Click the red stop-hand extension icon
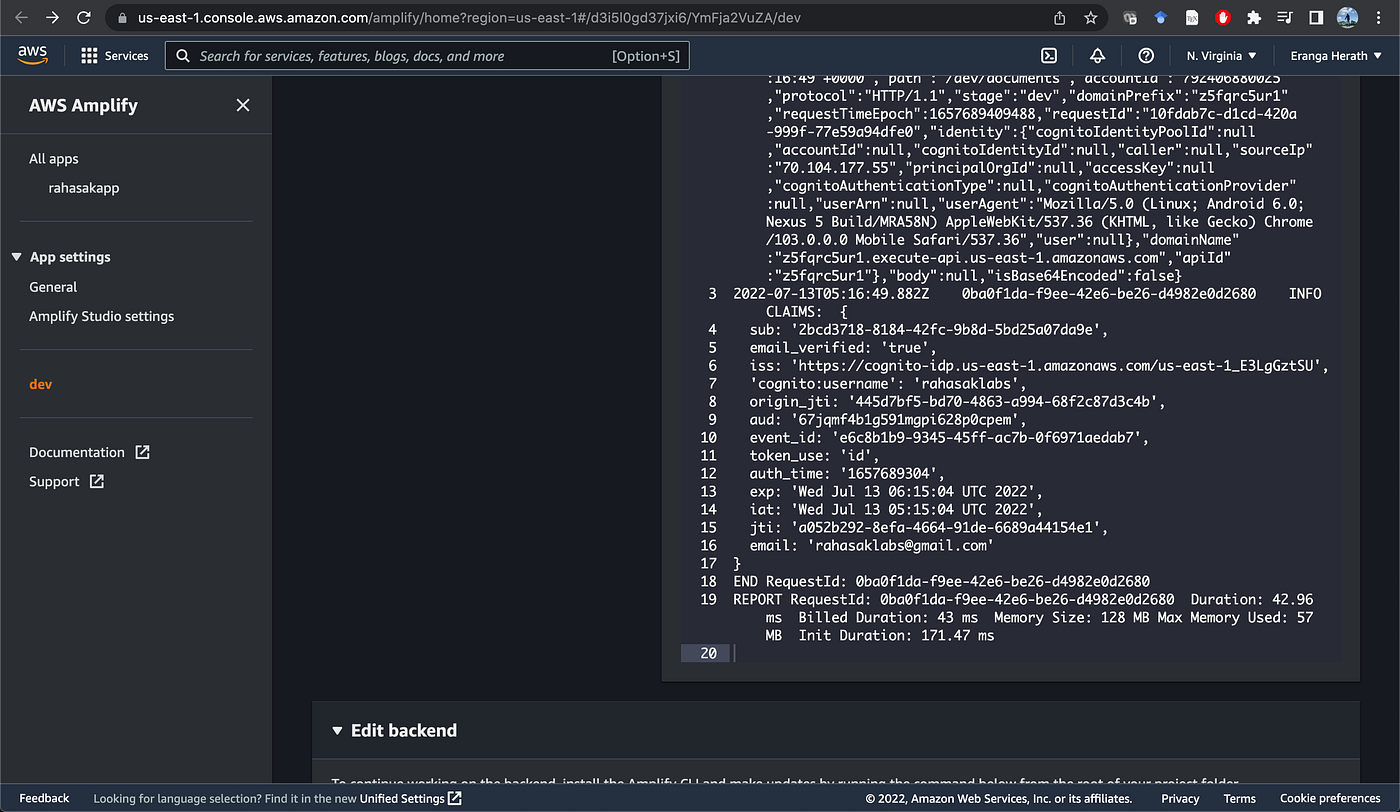Screen dimensions: 1400x812 coord(1223,18)
